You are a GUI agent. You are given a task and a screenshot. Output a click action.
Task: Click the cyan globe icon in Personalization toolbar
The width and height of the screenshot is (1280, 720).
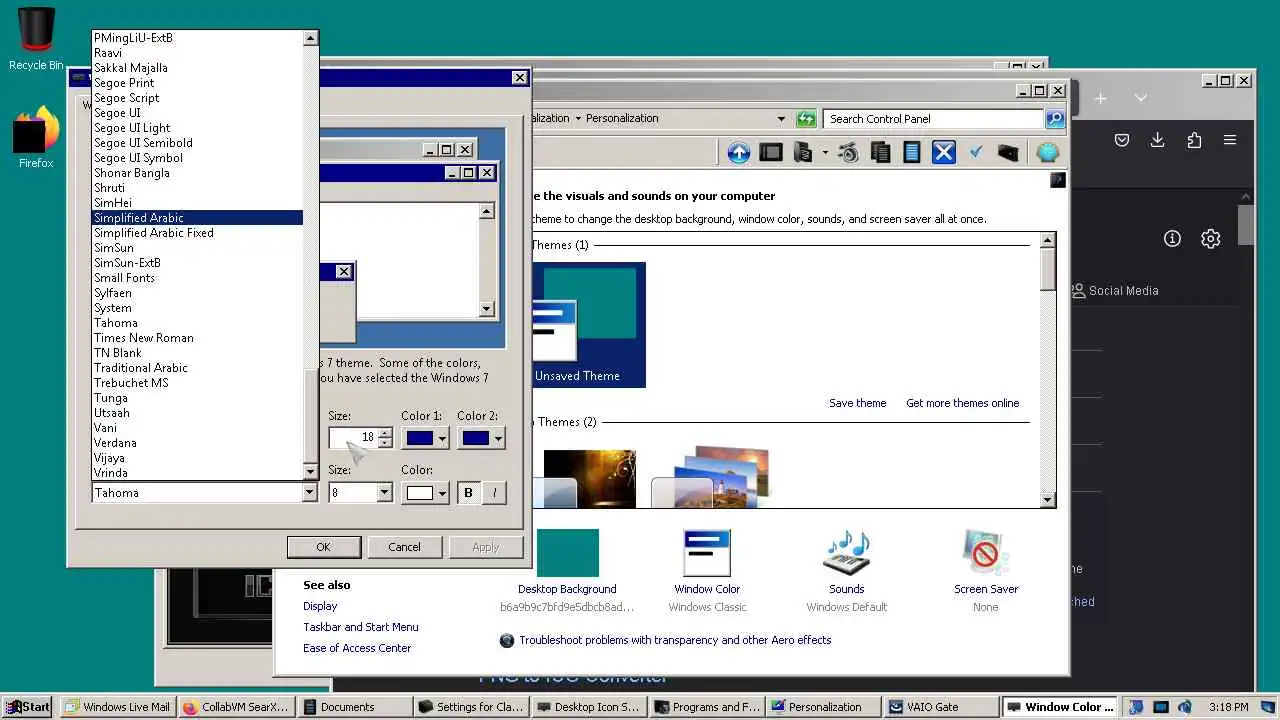point(1047,152)
